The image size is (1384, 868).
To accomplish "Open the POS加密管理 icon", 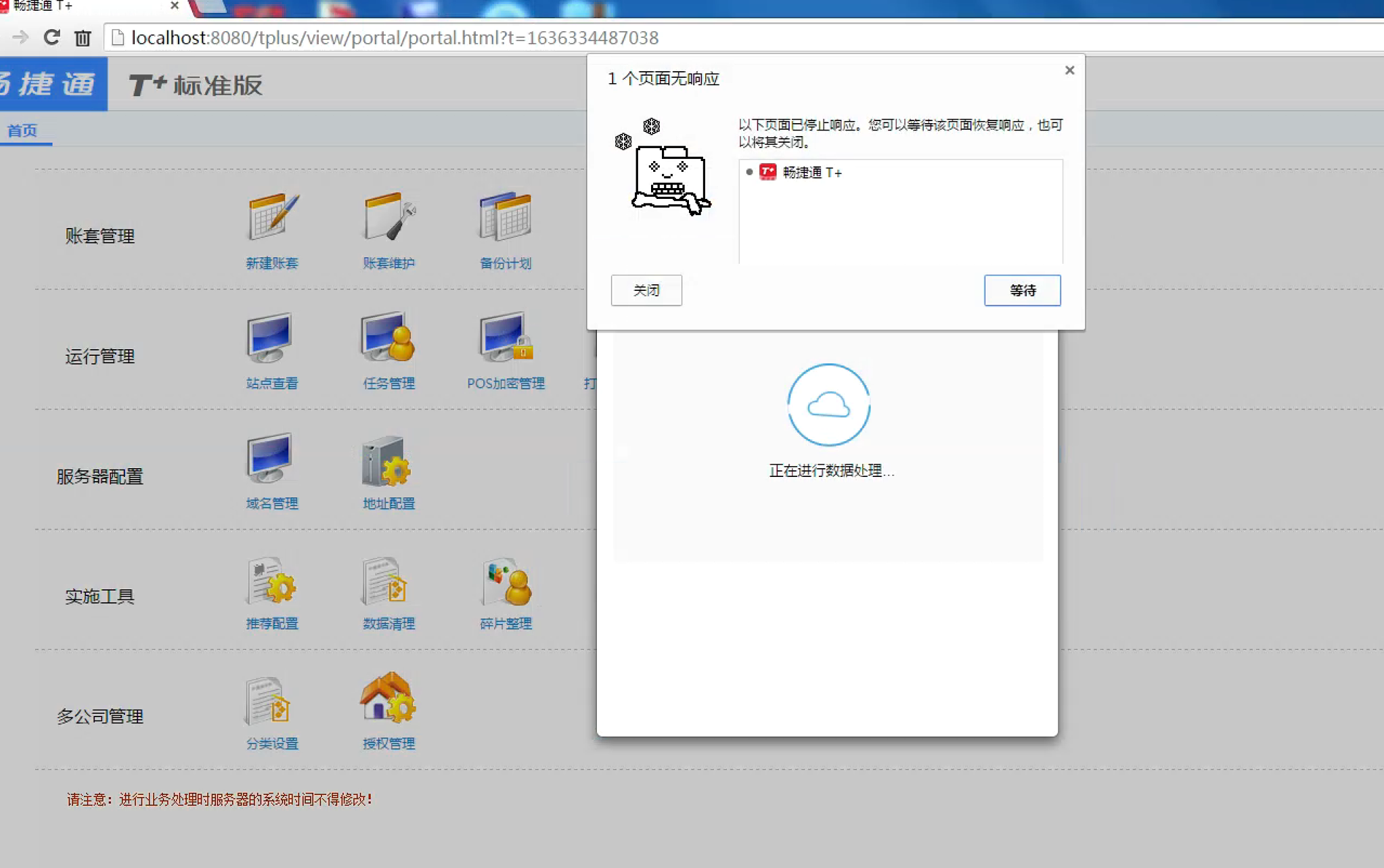I will point(506,337).
